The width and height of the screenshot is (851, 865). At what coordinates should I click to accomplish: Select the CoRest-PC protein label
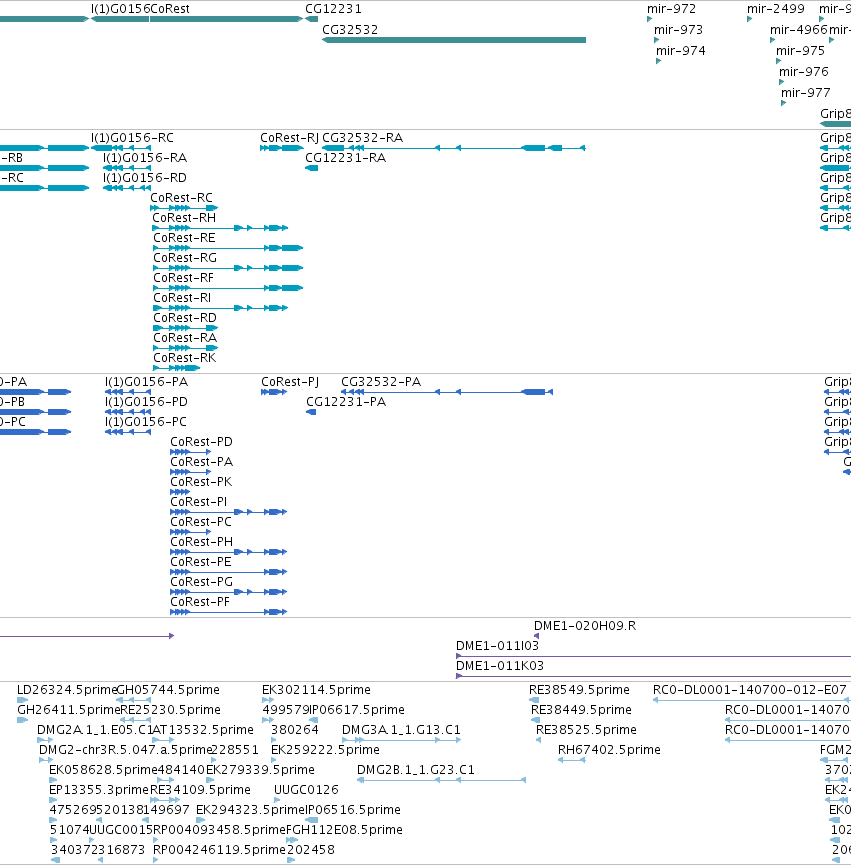201,521
